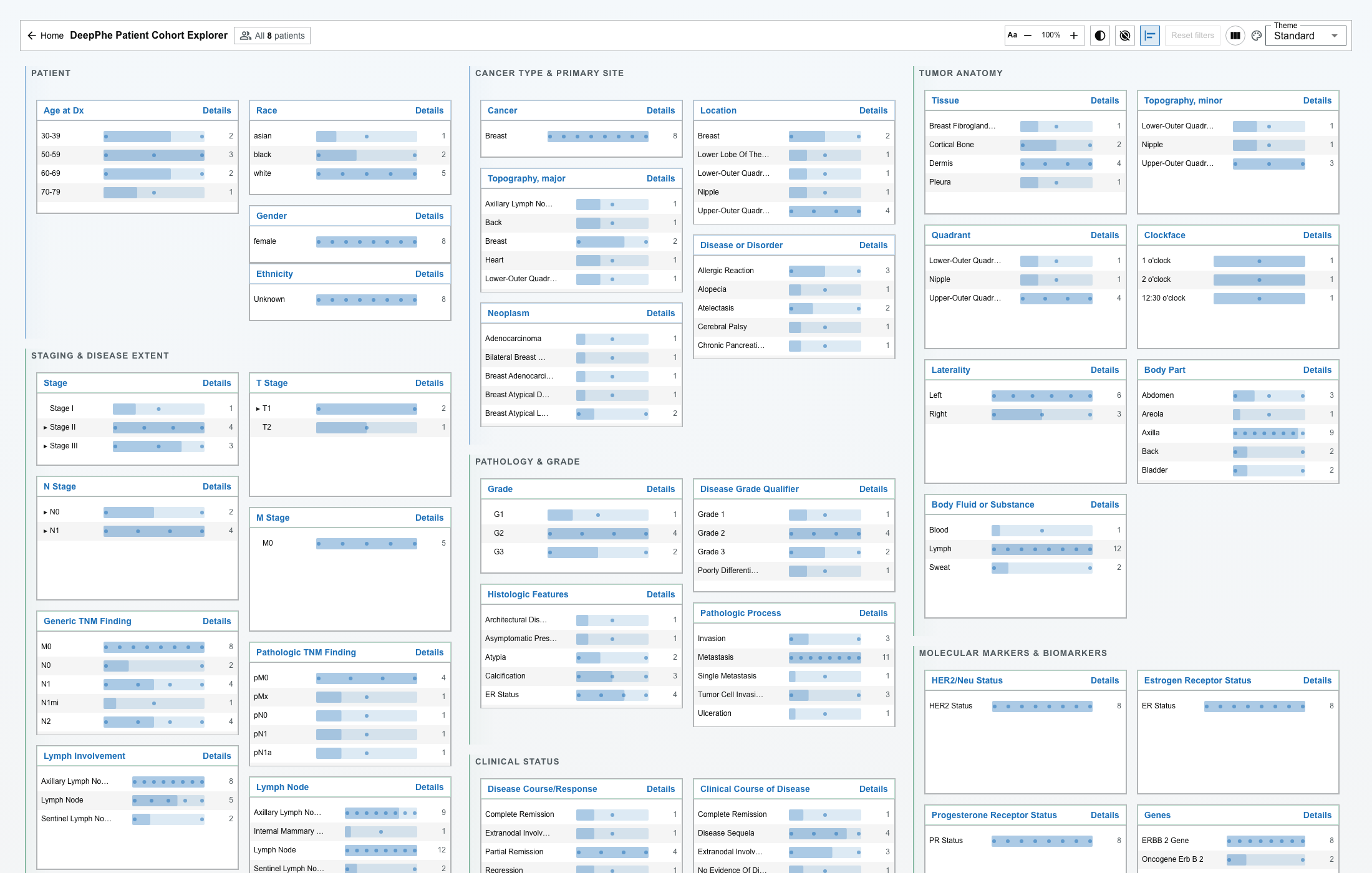Image resolution: width=1372 pixels, height=873 pixels.
Task: Select the Poorly Differenti… grade qualifier row
Action: 794,571
